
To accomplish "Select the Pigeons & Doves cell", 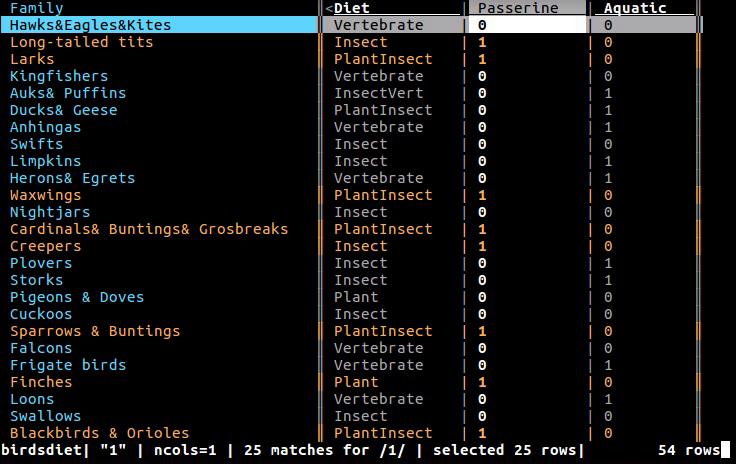I will click(77, 297).
